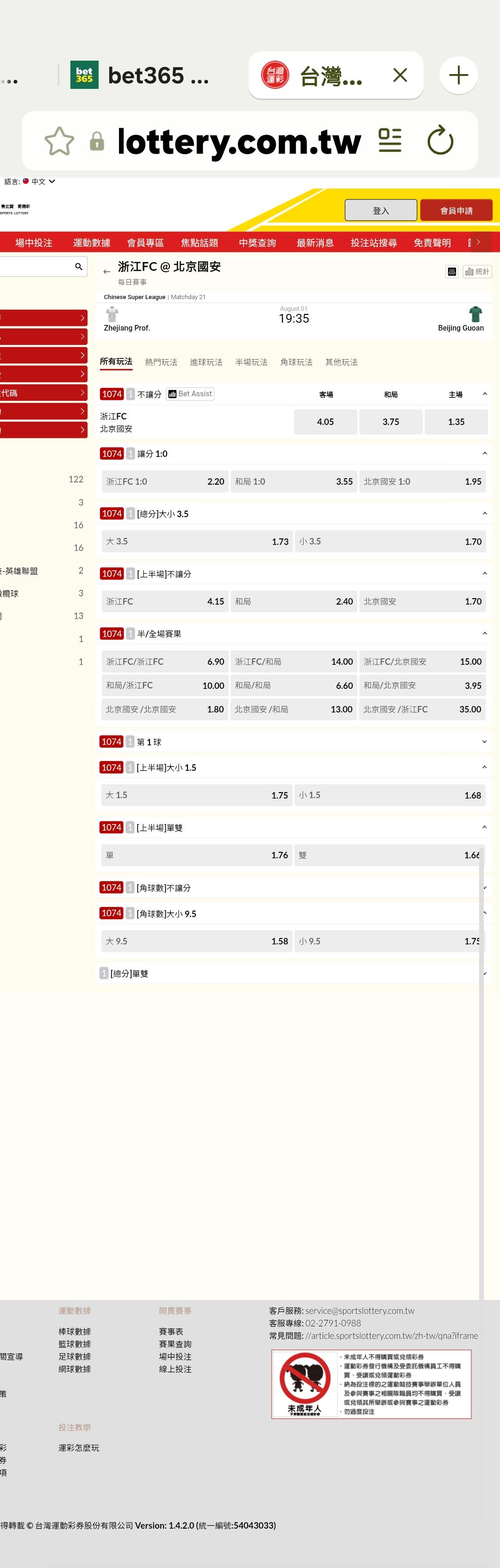Expand the 代碼 sidebar category
Viewport: 500px width, 1568px height.
tap(43, 393)
